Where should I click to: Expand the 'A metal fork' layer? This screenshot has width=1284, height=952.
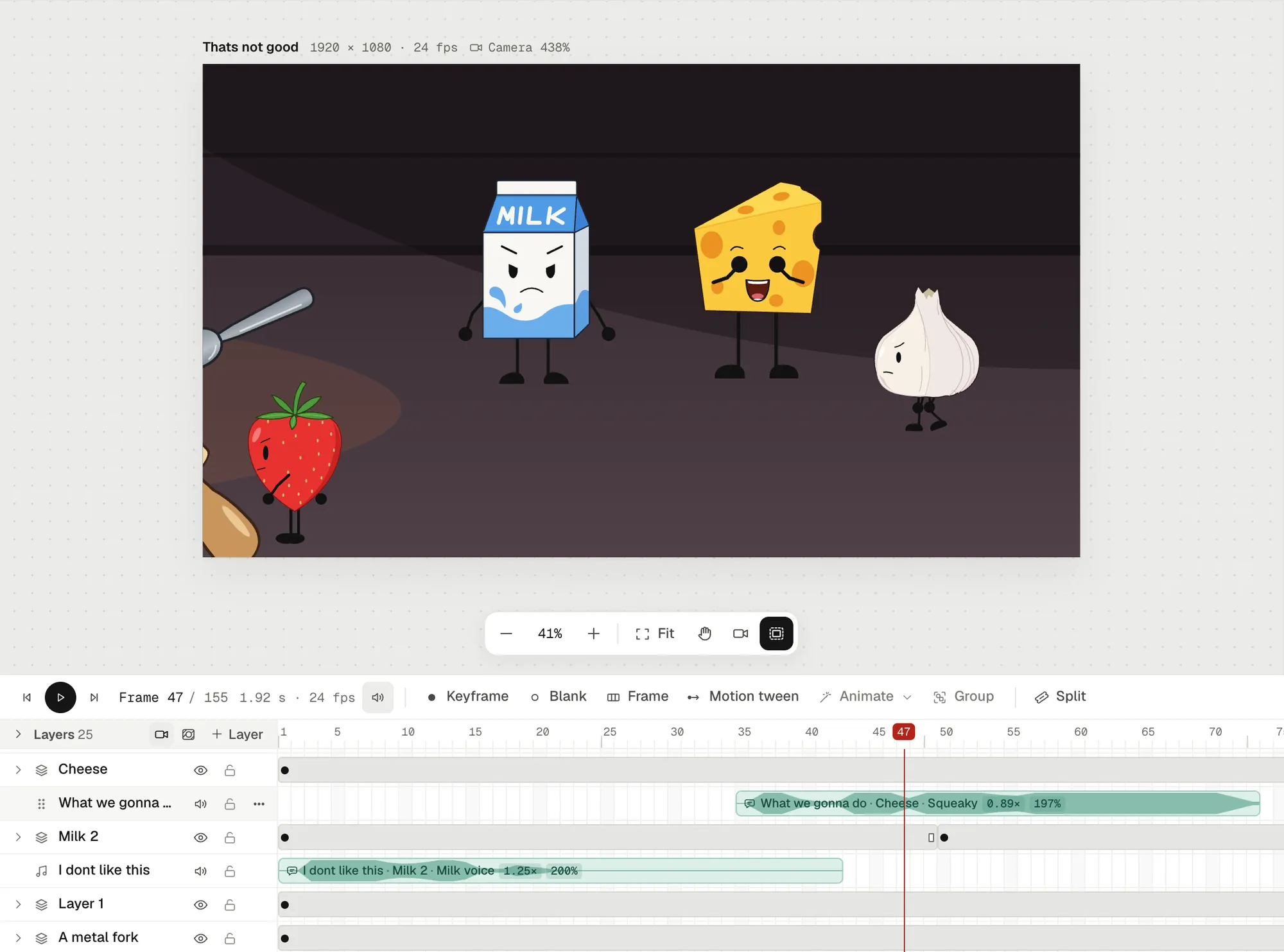18,938
